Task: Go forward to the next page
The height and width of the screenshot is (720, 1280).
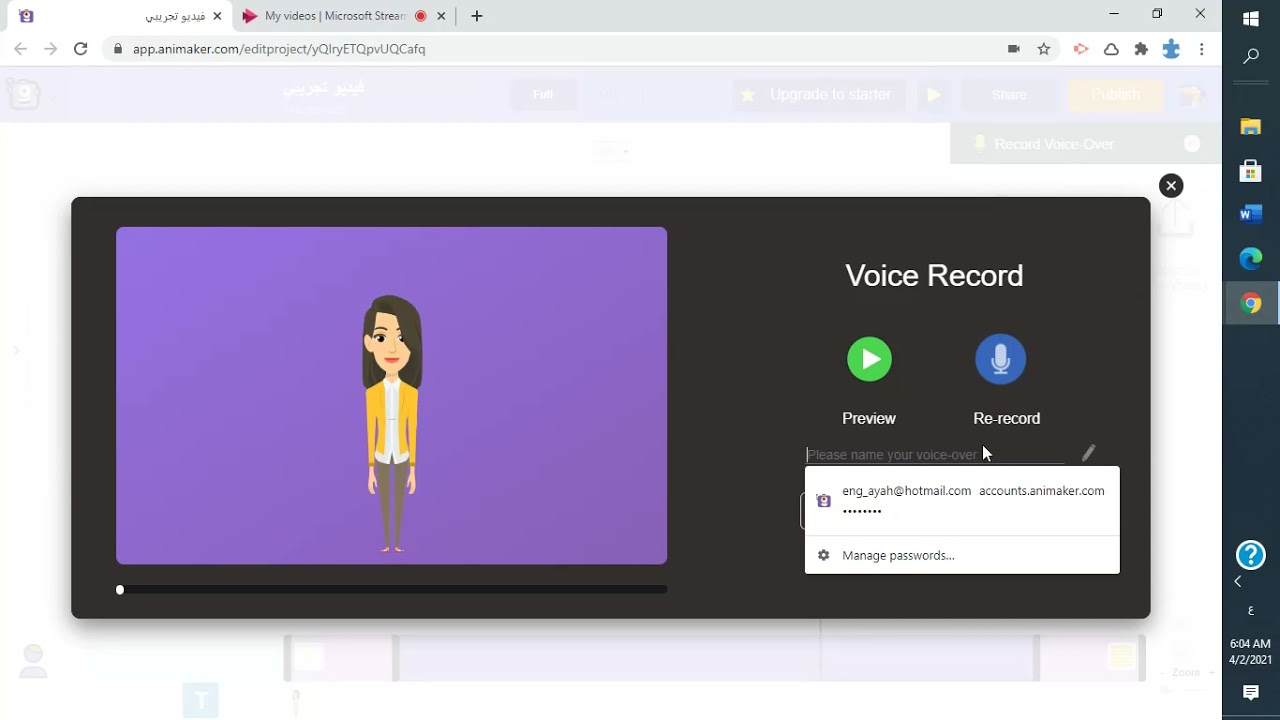Action: [x=51, y=49]
